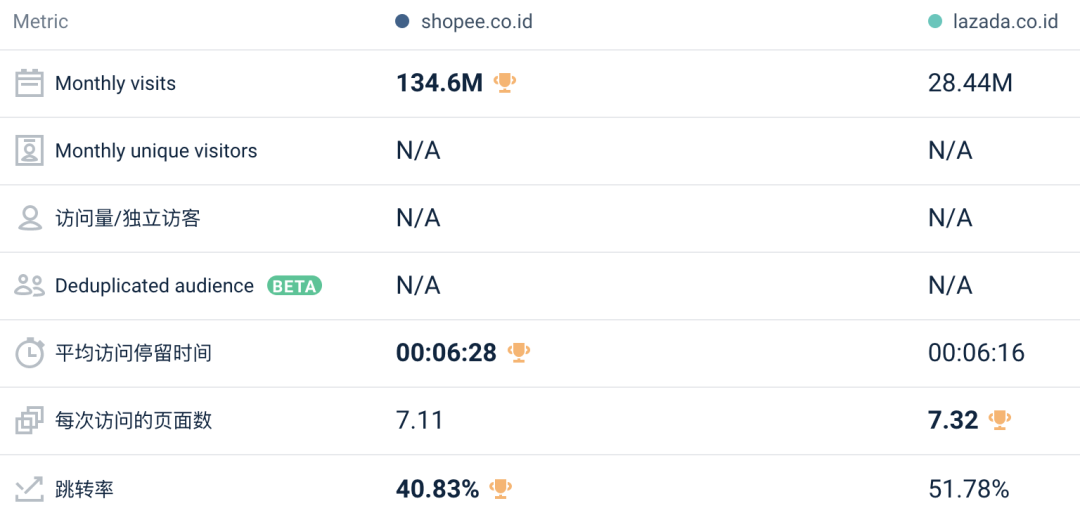Click trophy icon next to 134.6M

(x=505, y=83)
